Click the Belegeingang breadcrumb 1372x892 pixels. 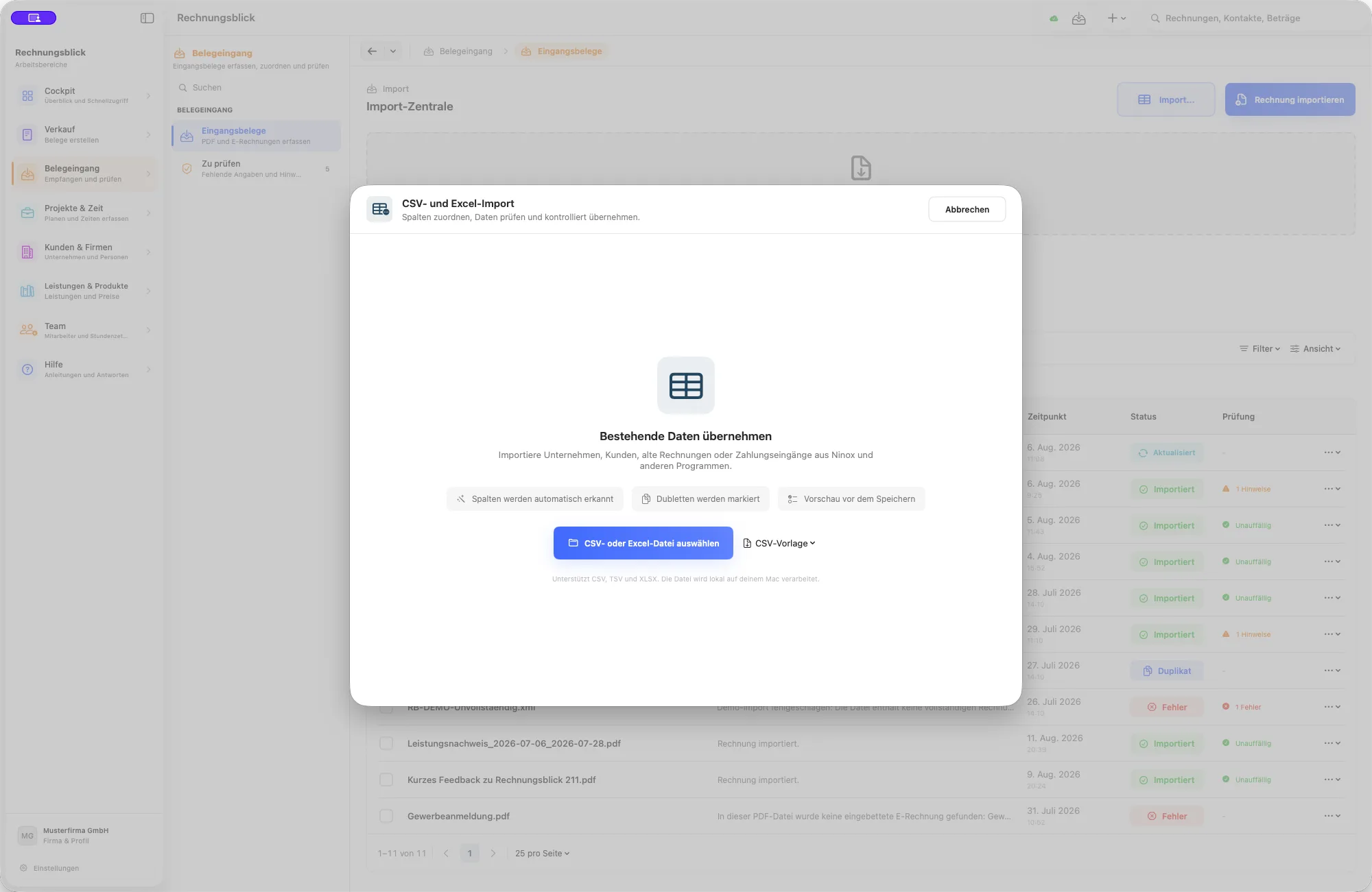tap(458, 51)
